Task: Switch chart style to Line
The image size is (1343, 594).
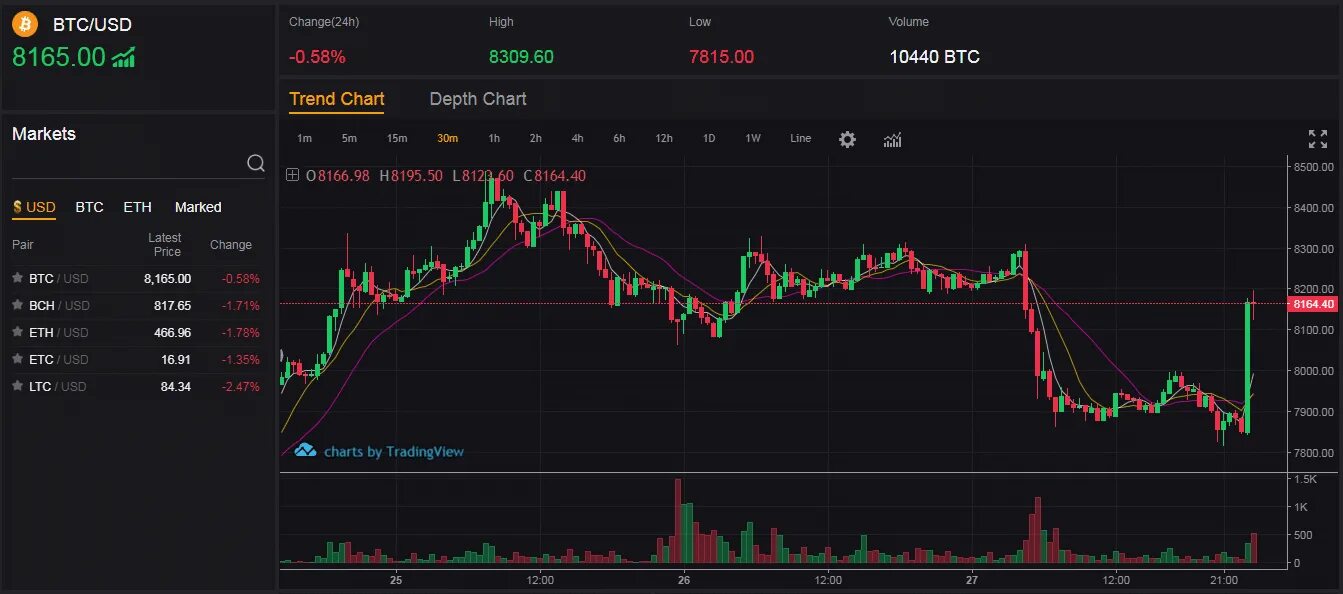Action: click(x=800, y=139)
